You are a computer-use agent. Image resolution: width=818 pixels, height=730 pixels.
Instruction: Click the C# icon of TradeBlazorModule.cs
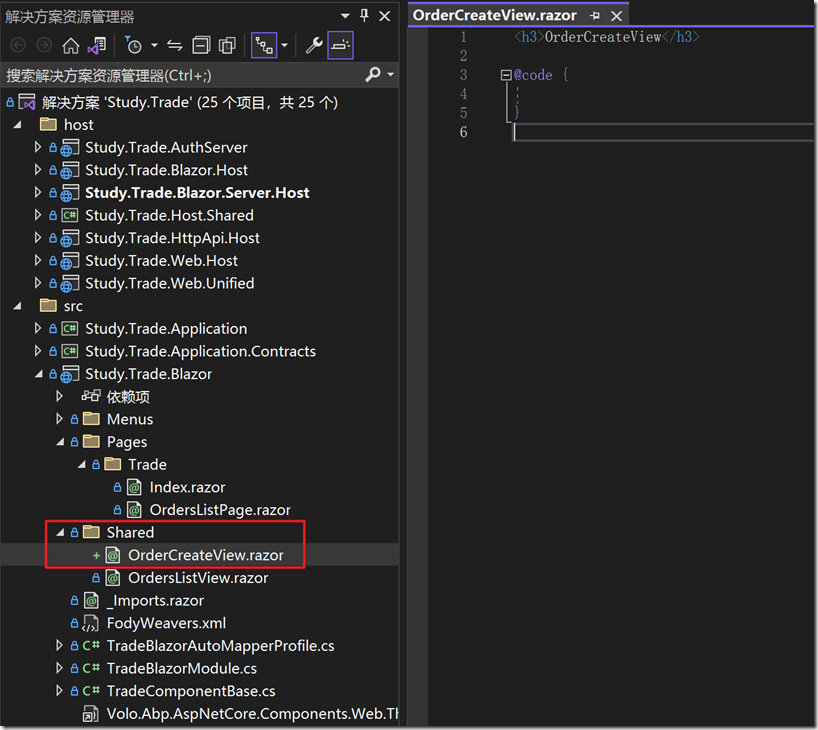click(91, 668)
